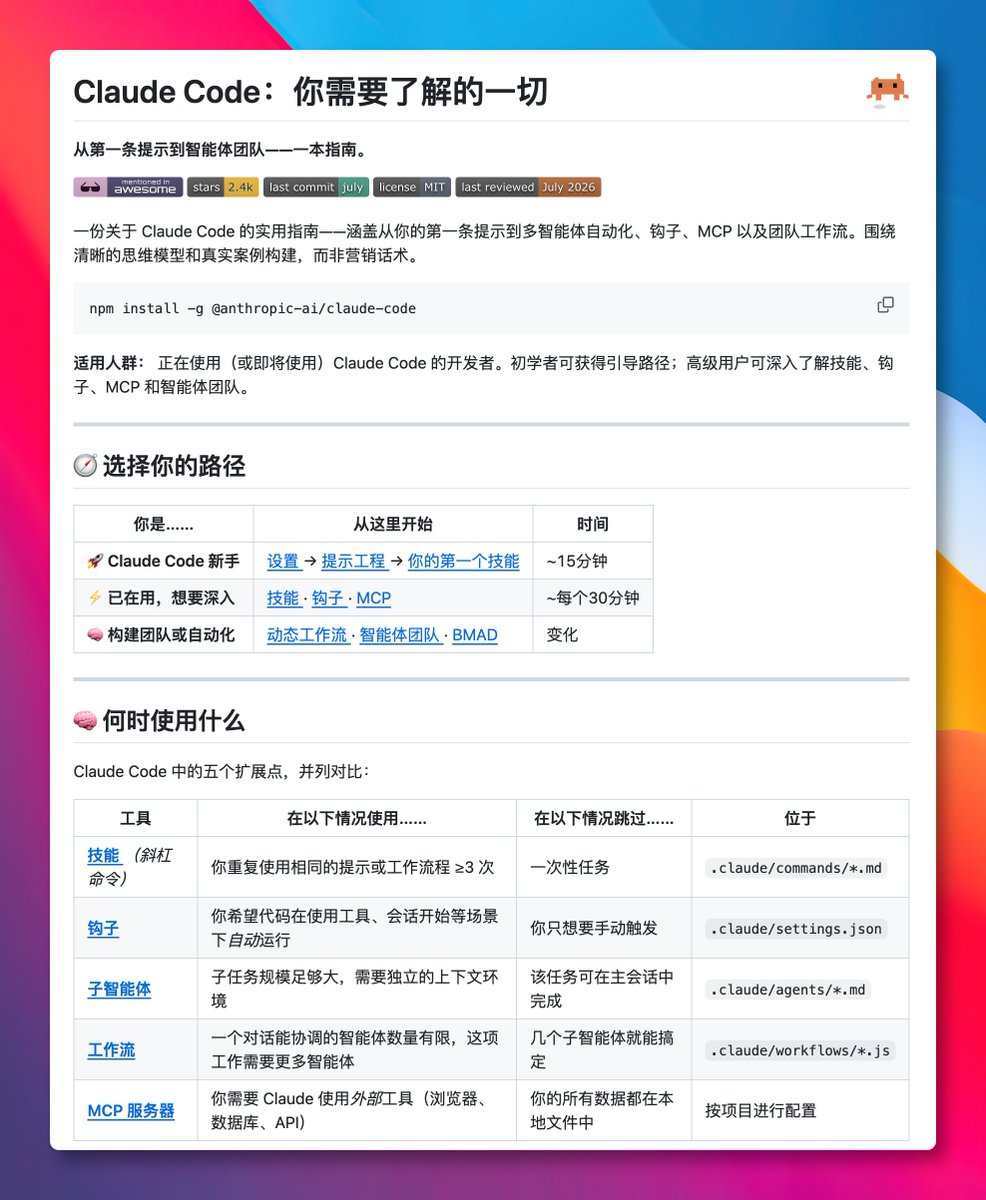This screenshot has height=1200, width=986.
Task: Click the .claude/settings.json code path
Action: pyautogui.click(x=796, y=929)
